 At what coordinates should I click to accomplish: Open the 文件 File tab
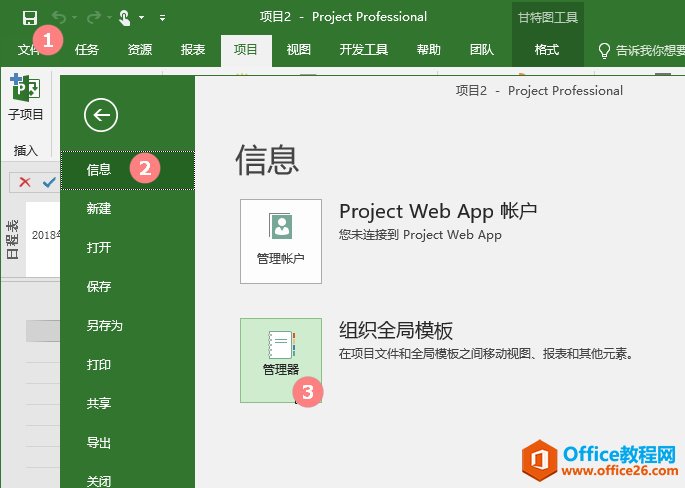click(x=30, y=50)
